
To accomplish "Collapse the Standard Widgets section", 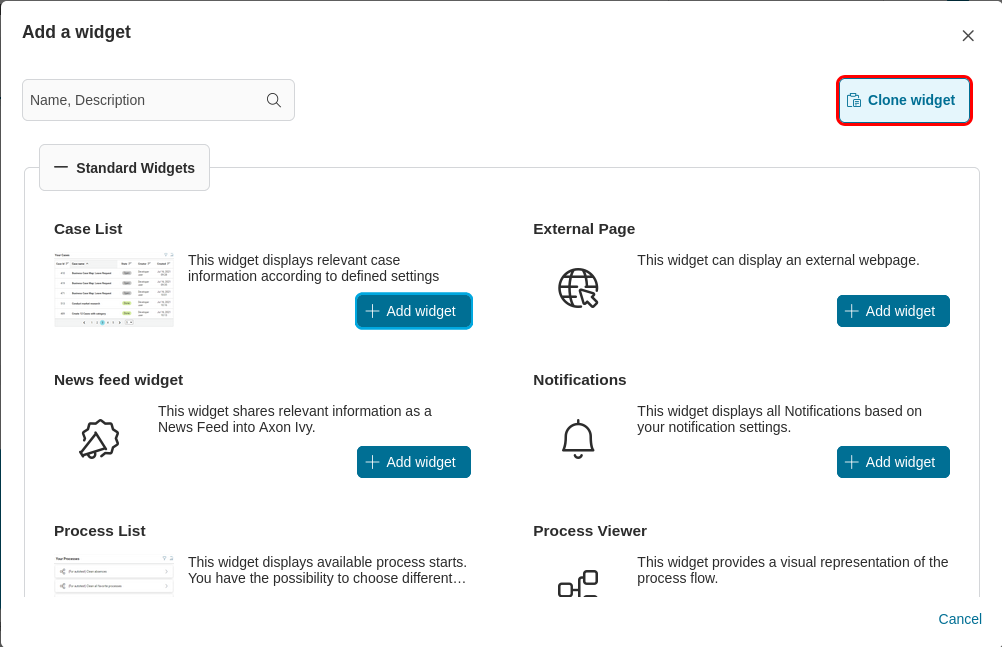I will [x=124, y=168].
